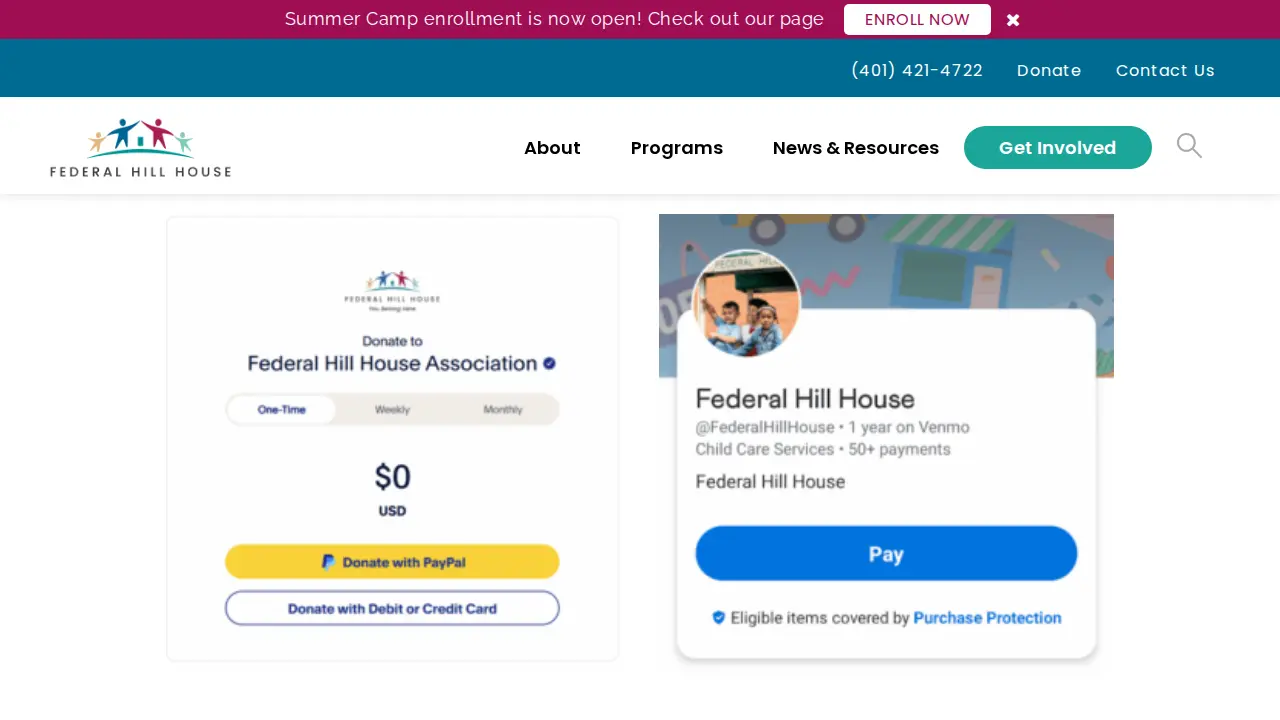Click the PayPal card's Federal Hill House logo

pos(392,291)
